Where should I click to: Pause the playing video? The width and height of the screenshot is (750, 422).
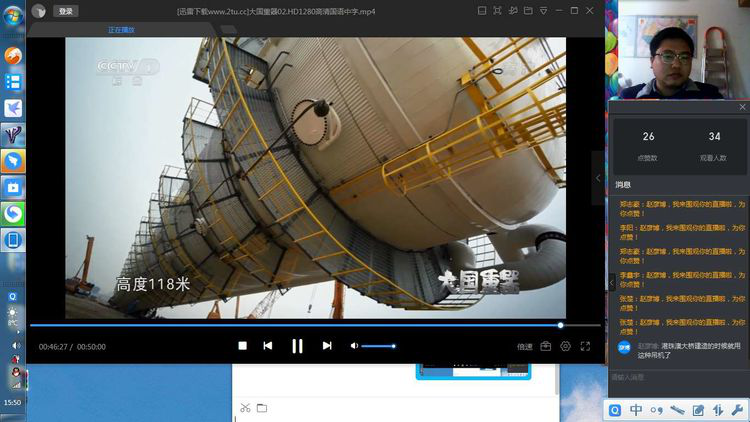[x=297, y=346]
